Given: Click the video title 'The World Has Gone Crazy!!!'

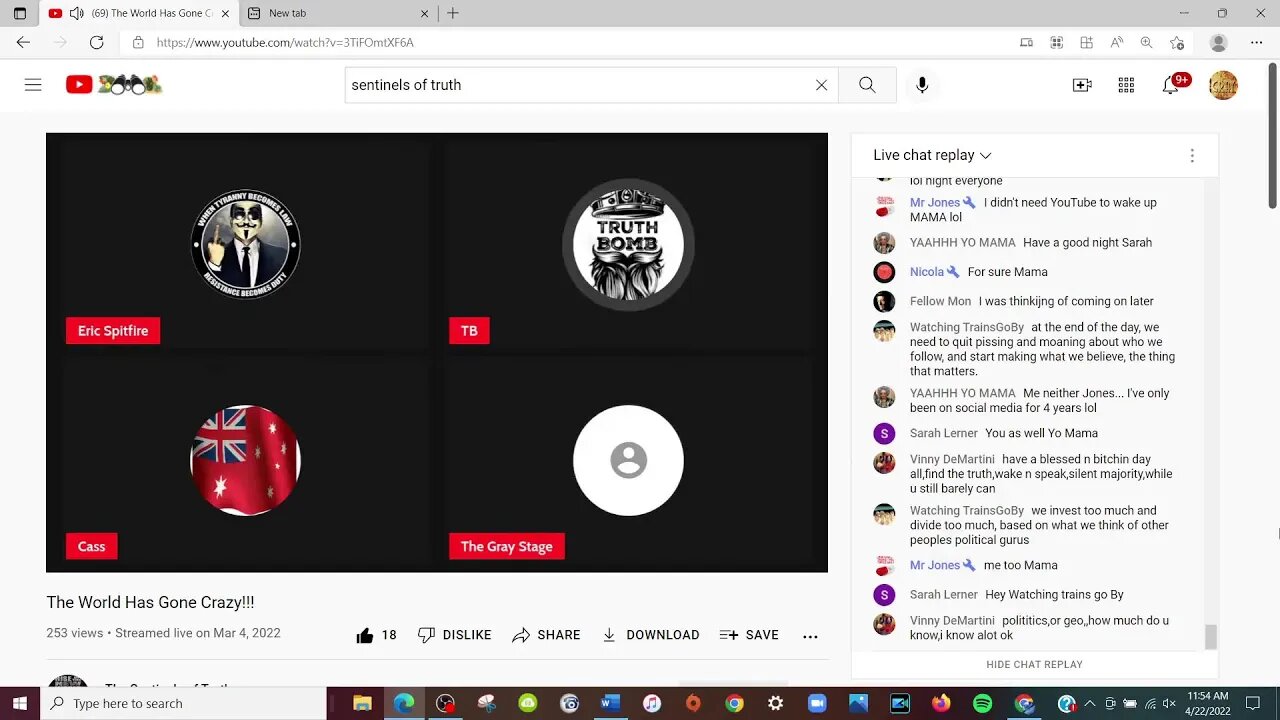Looking at the screenshot, I should click(150, 602).
